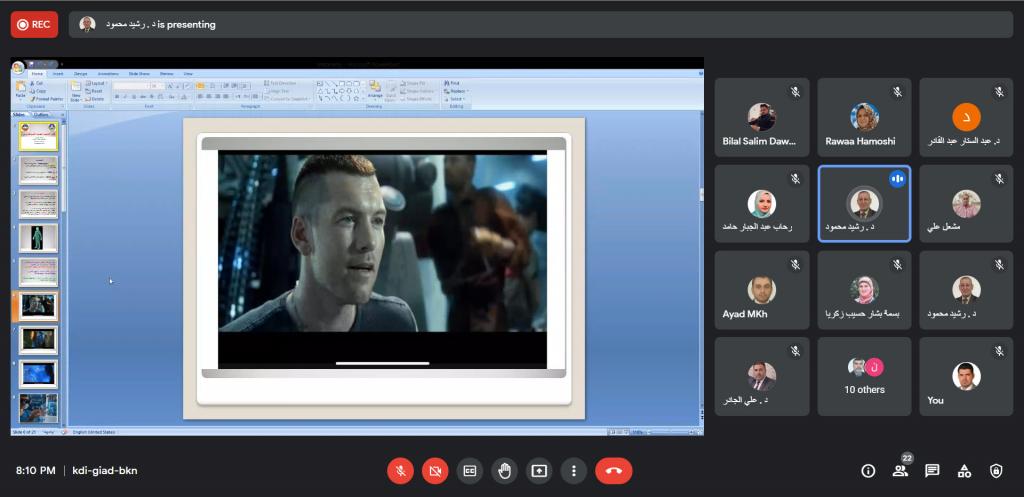
Task: Raise your hand
Action: click(x=504, y=471)
